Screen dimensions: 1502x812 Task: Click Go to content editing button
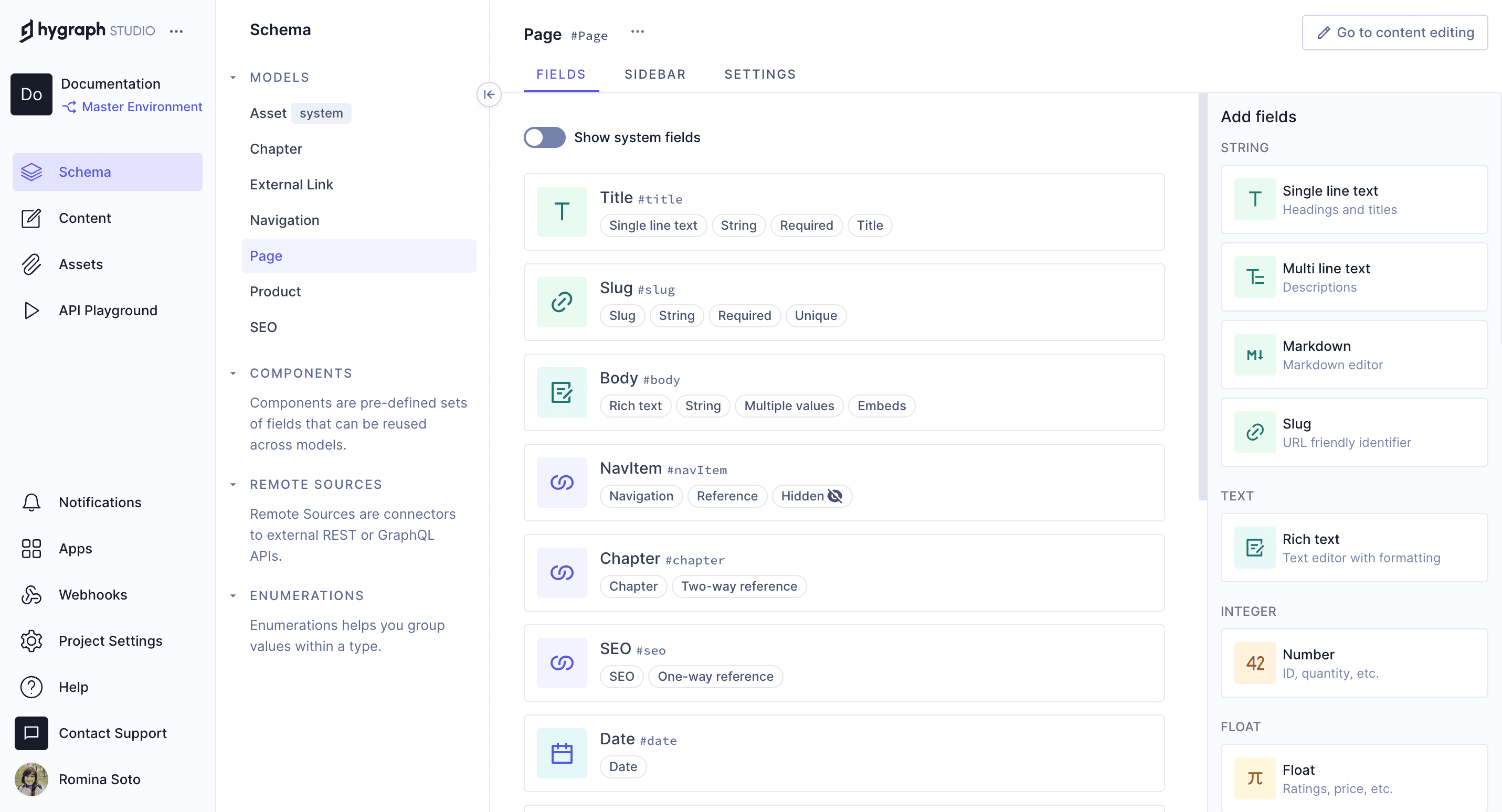[x=1395, y=33]
